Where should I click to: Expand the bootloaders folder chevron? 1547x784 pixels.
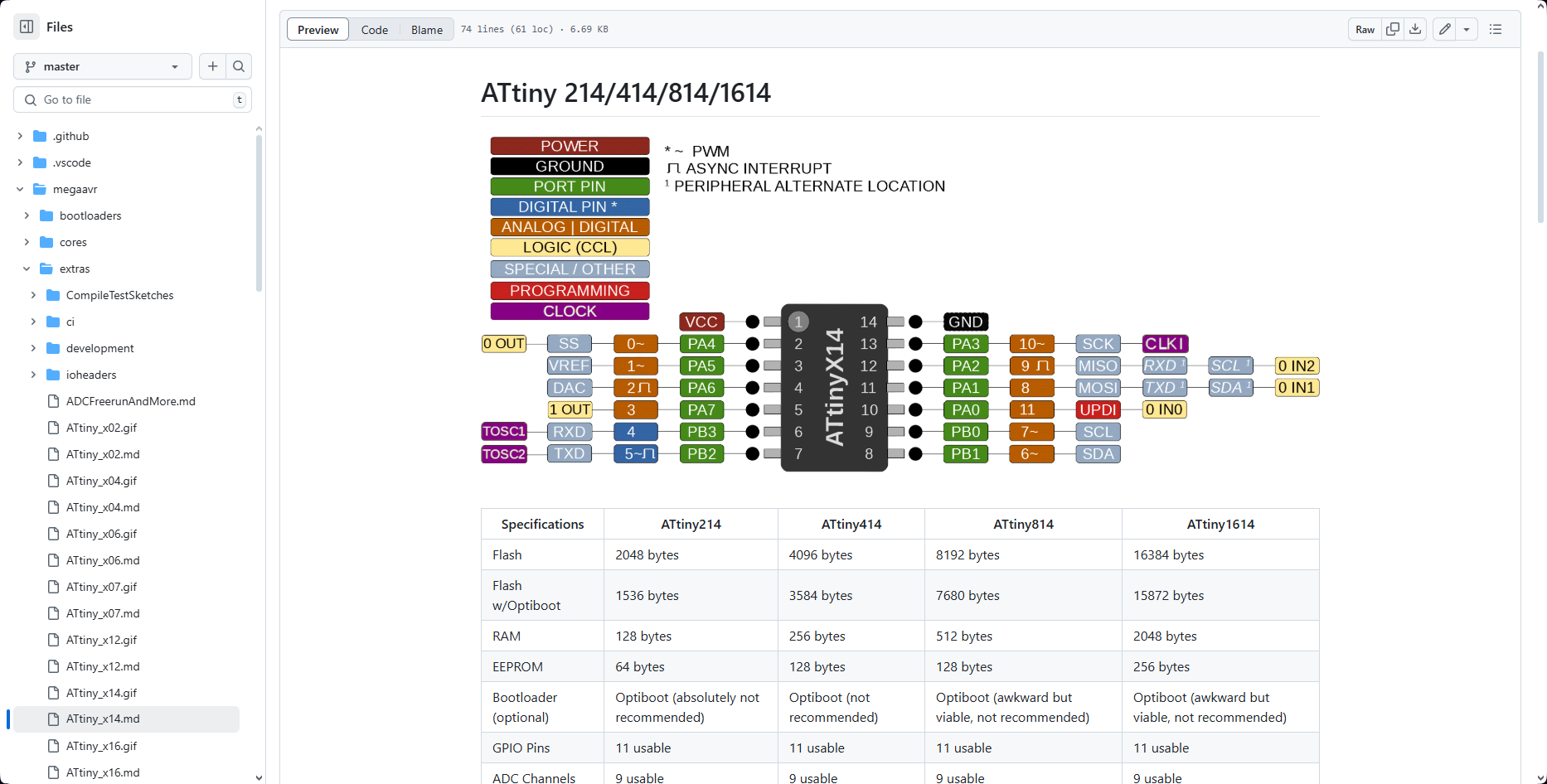tap(27, 215)
